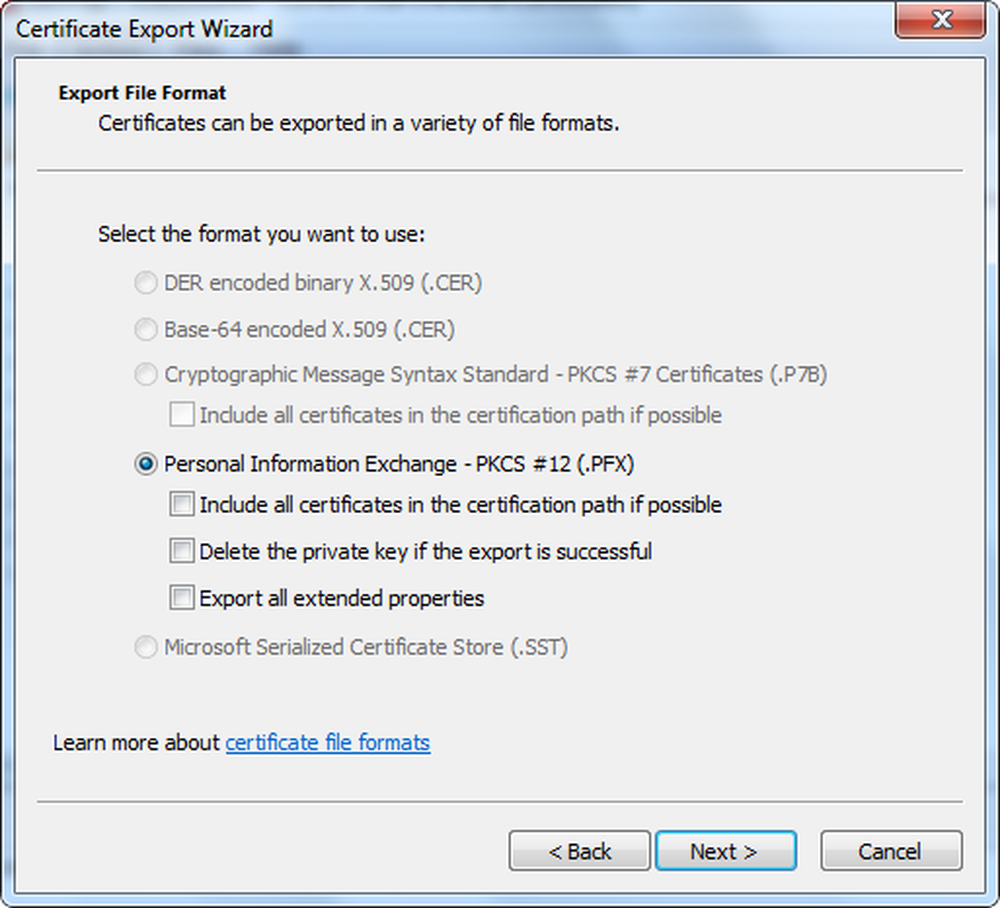Click the 'Select the format you want to use' text
The image size is (1000, 908).
tap(262, 235)
